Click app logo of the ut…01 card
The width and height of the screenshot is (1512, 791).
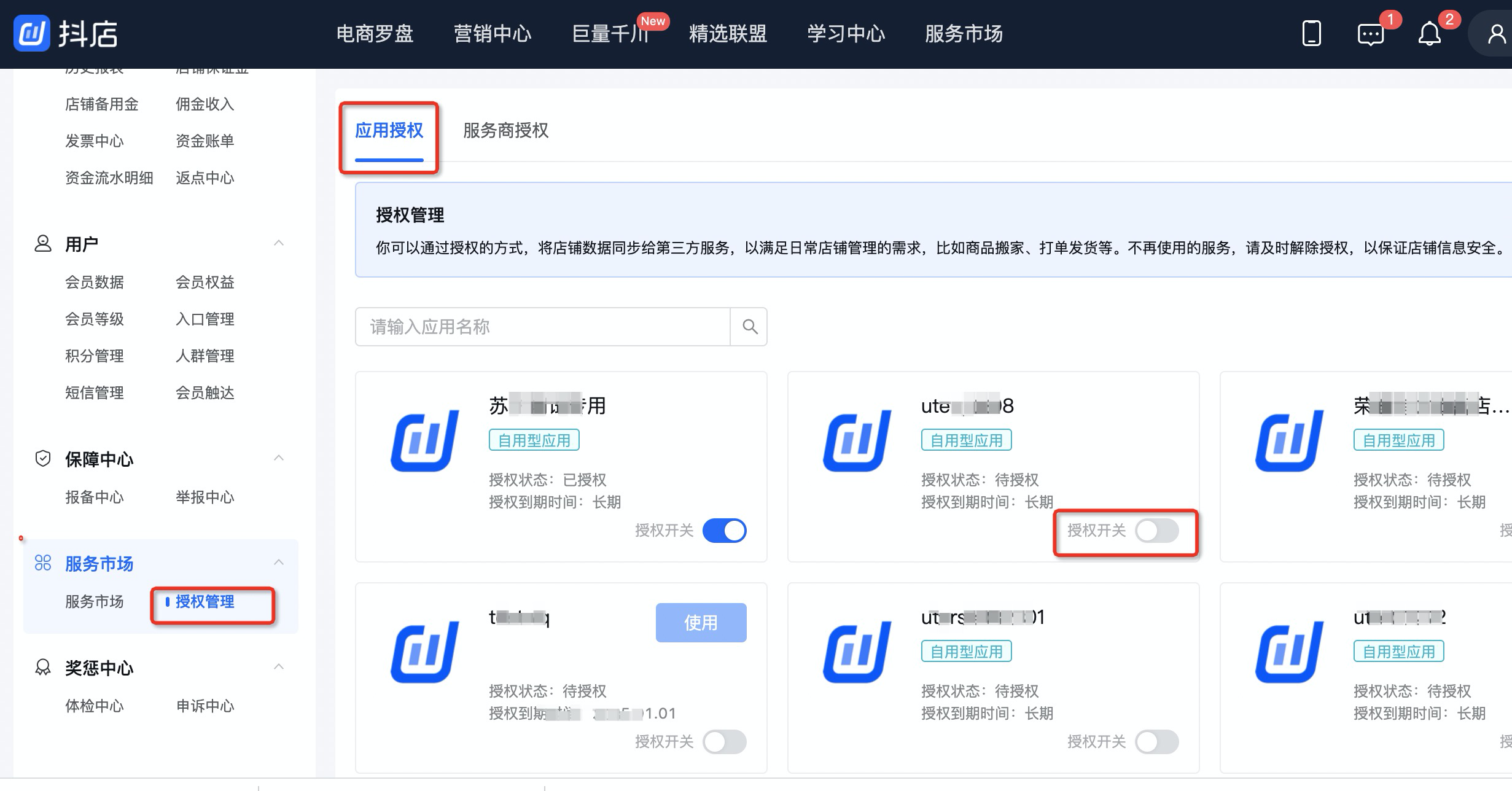tap(857, 652)
